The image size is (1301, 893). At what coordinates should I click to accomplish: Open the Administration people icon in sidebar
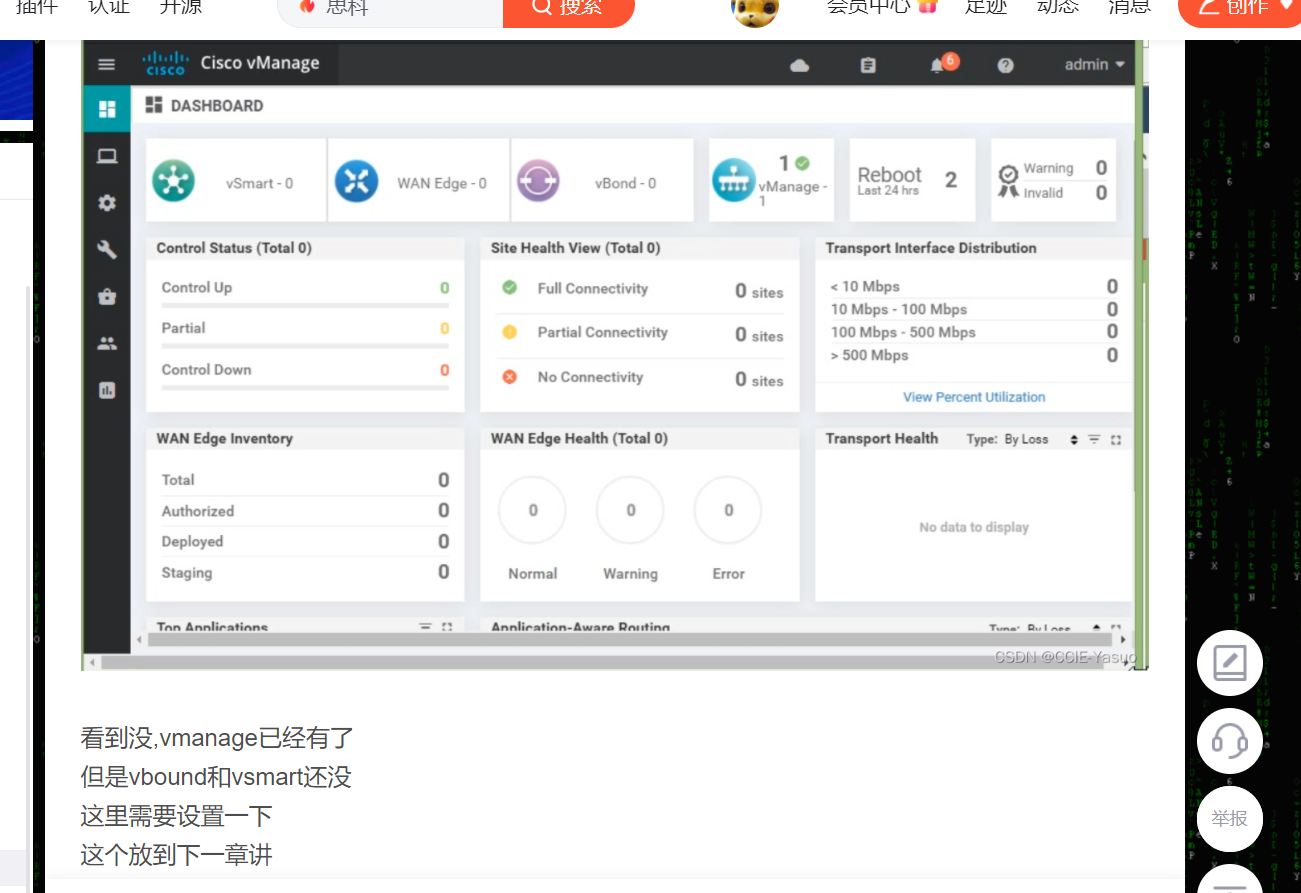point(107,343)
